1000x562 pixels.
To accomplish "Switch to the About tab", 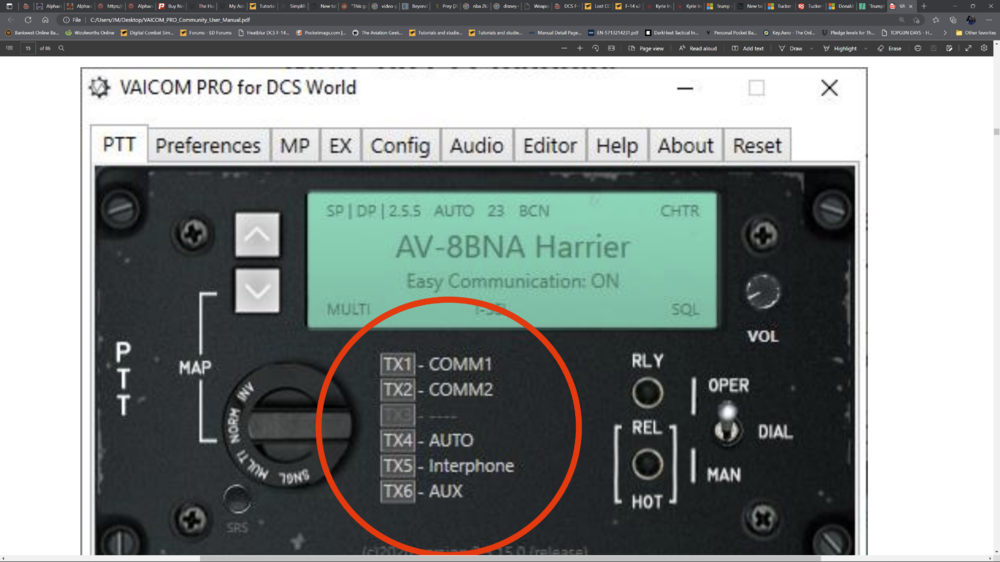I will [x=686, y=145].
